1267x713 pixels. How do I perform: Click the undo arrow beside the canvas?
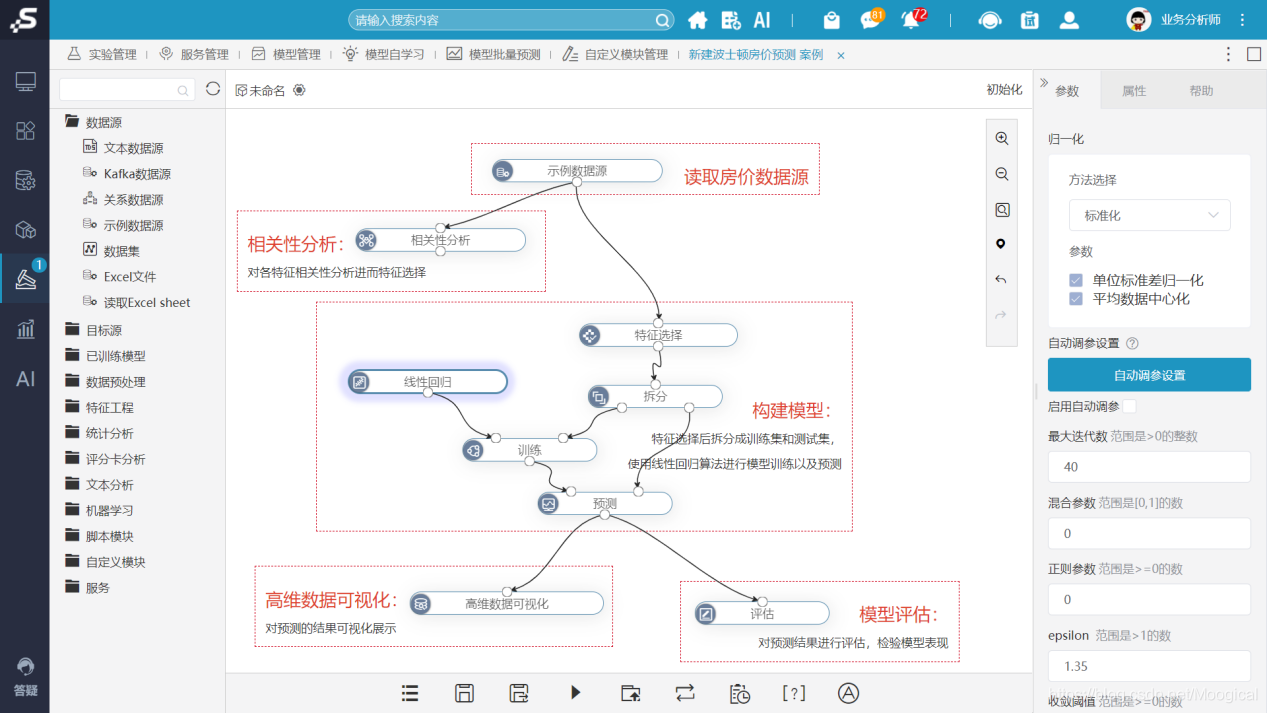pyautogui.click(x=1001, y=279)
